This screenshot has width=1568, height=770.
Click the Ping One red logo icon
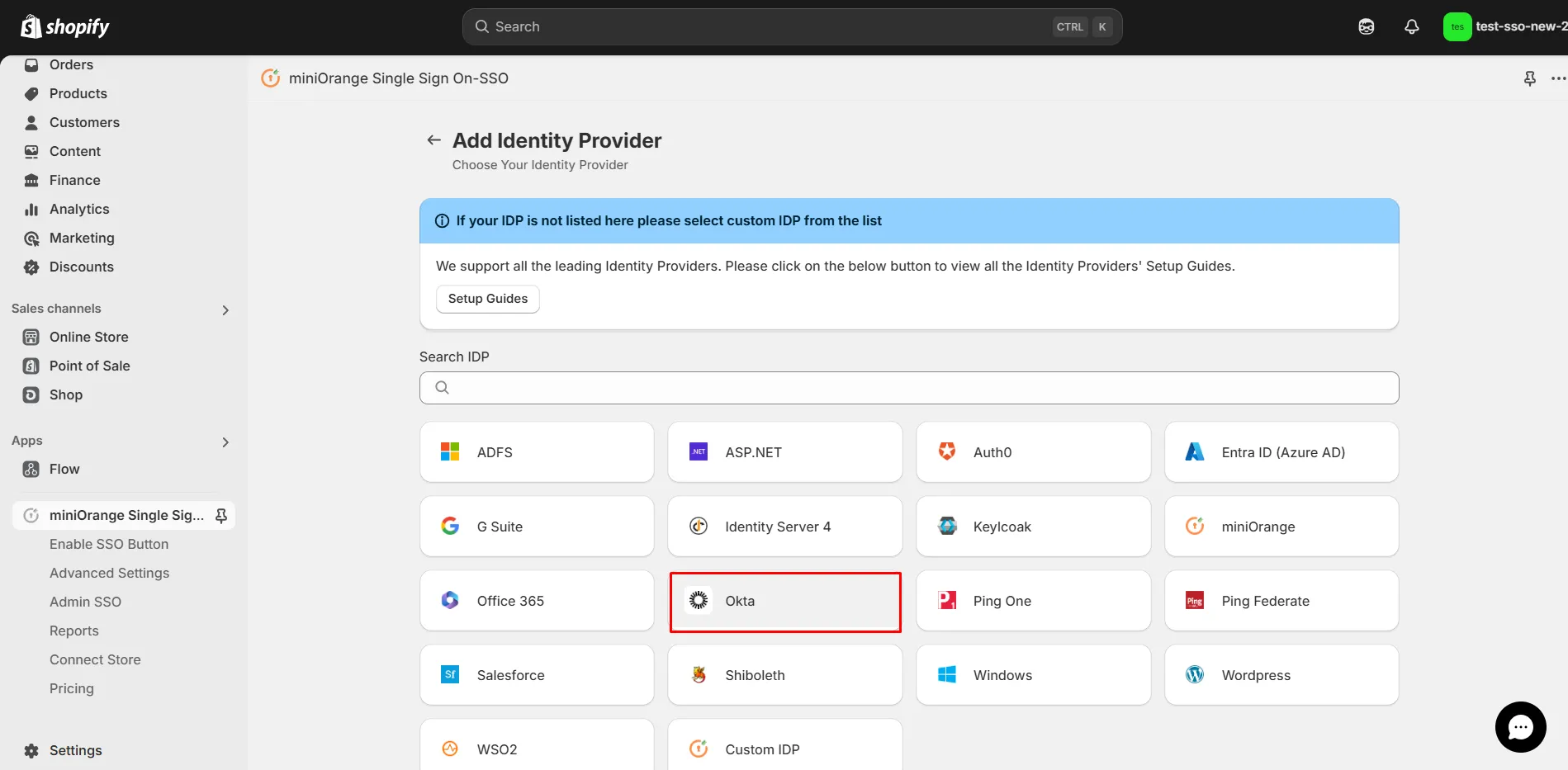[x=947, y=601]
